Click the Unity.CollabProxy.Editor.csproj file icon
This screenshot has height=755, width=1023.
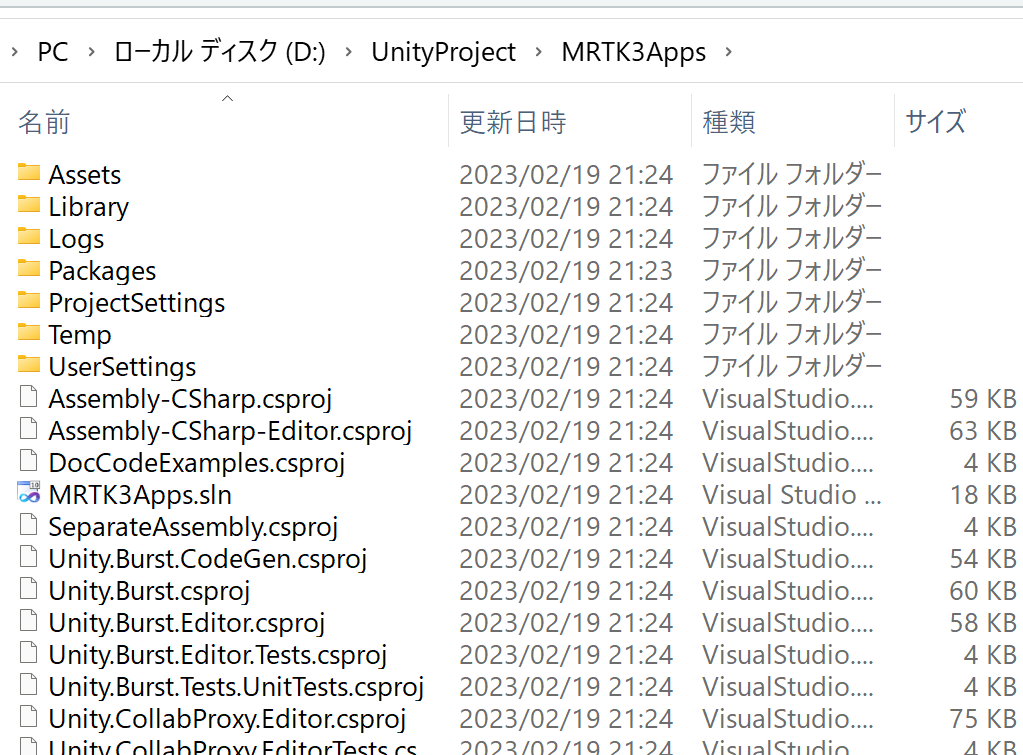pos(29,716)
